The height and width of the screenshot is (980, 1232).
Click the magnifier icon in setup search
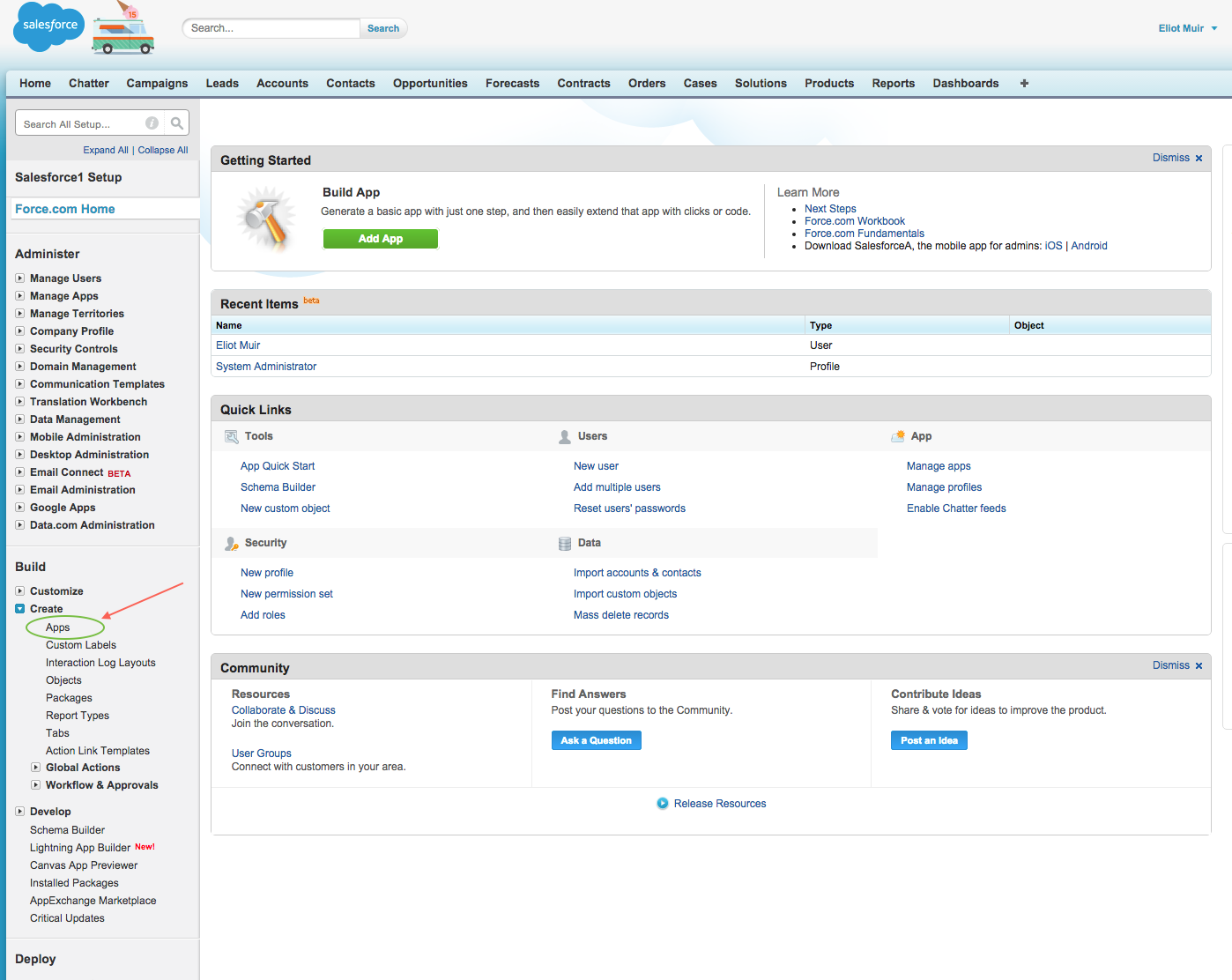pyautogui.click(x=177, y=123)
